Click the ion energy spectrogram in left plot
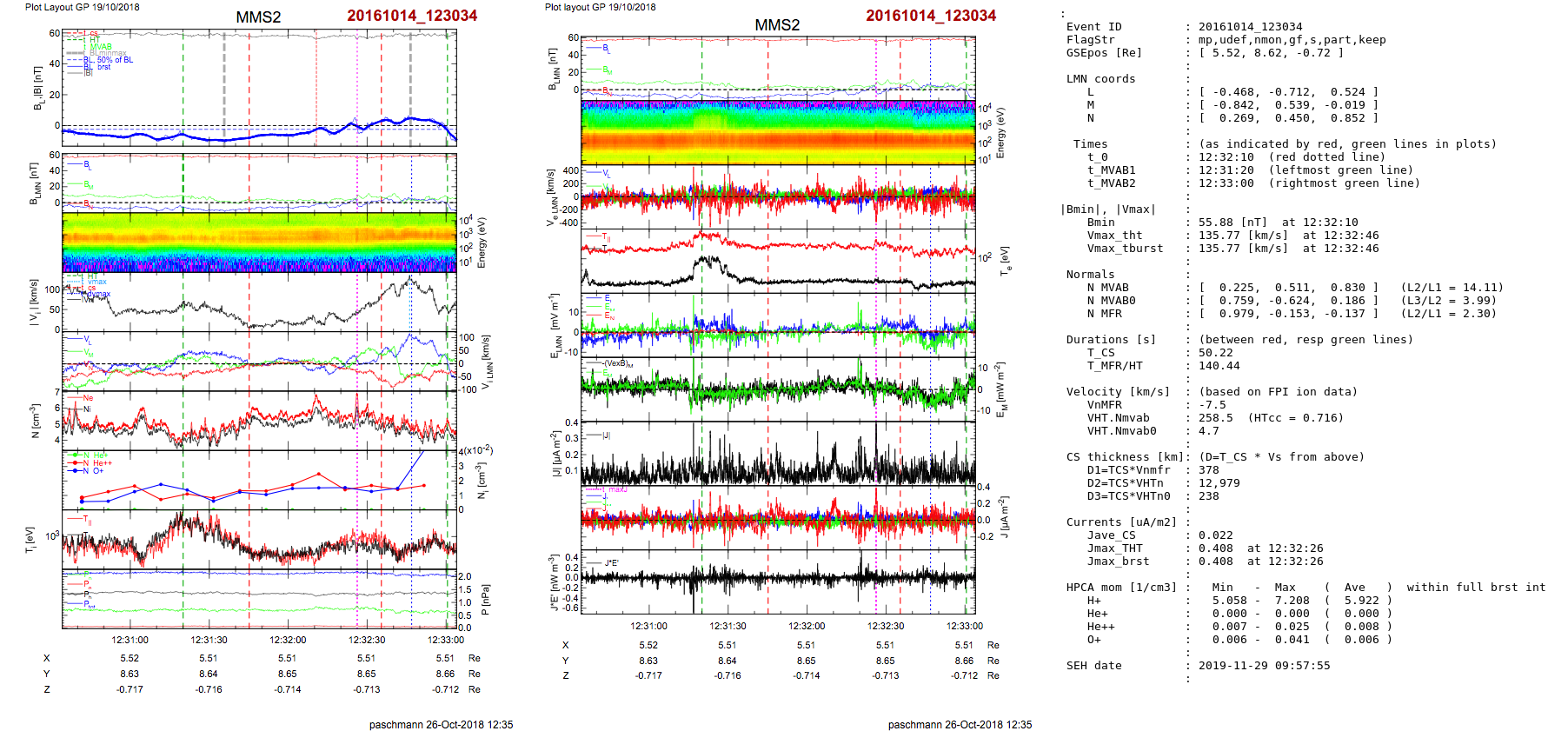 point(259,243)
